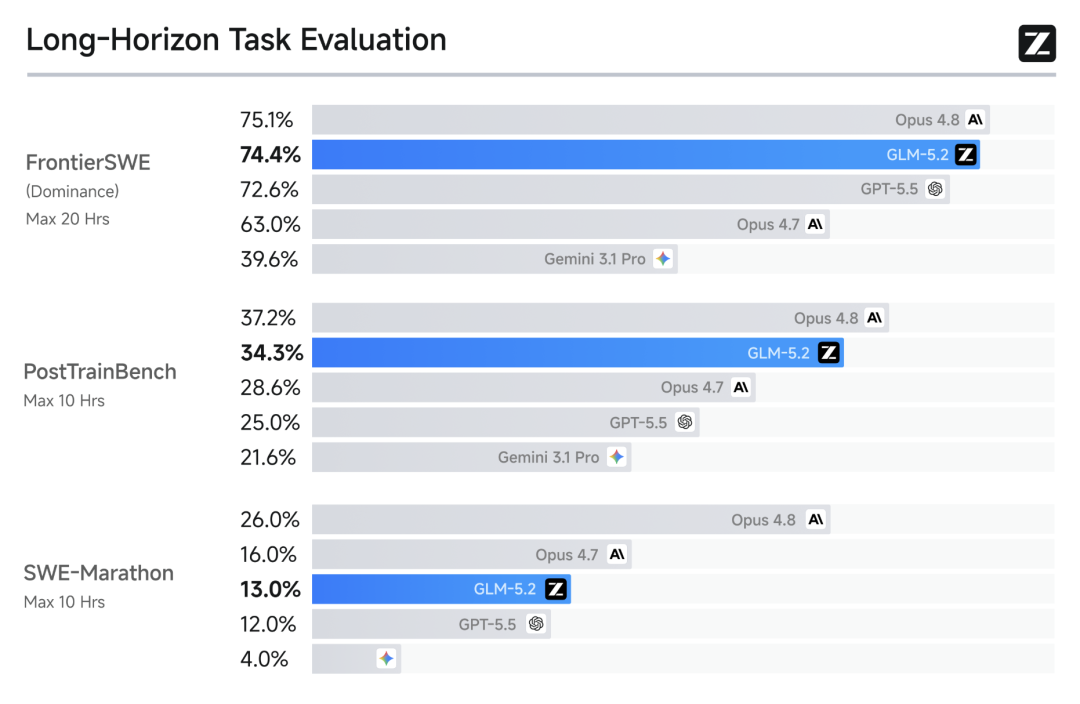The width and height of the screenshot is (1080, 704).
Task: Click Anthropic icon on SWE-Marathon Opus 4.8 bar
Action: click(816, 519)
